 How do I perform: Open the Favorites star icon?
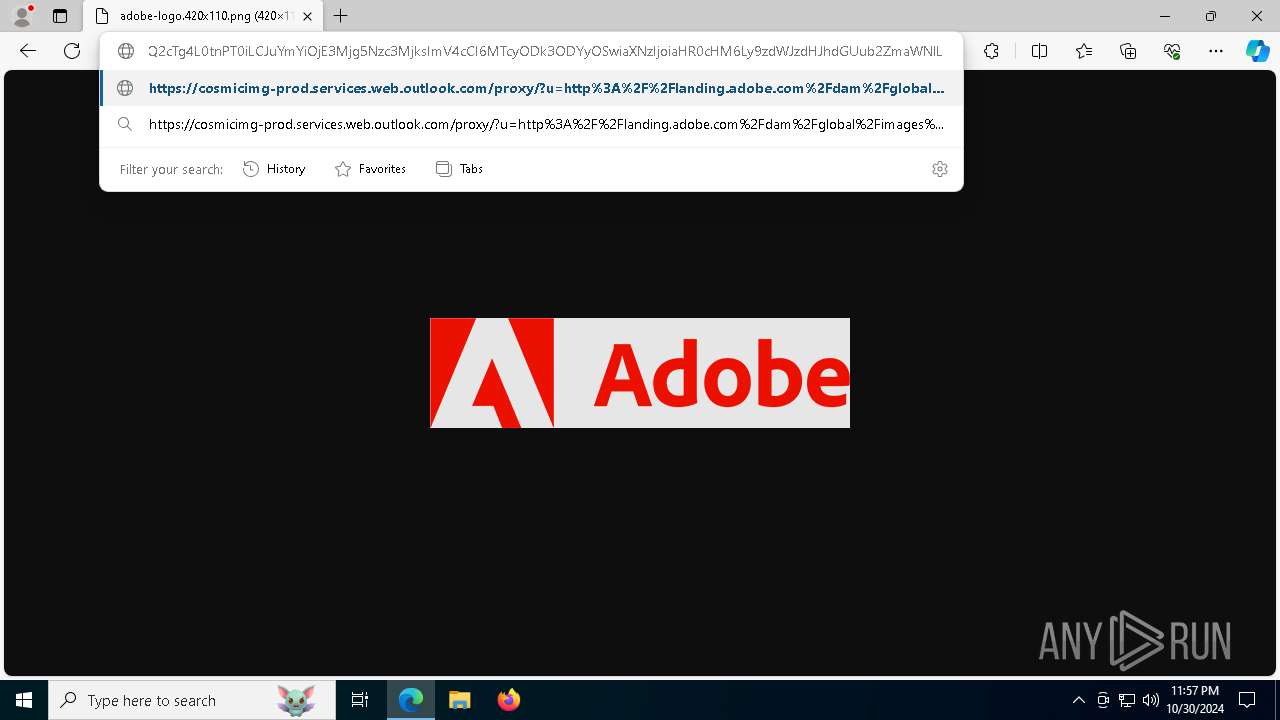pos(1084,51)
